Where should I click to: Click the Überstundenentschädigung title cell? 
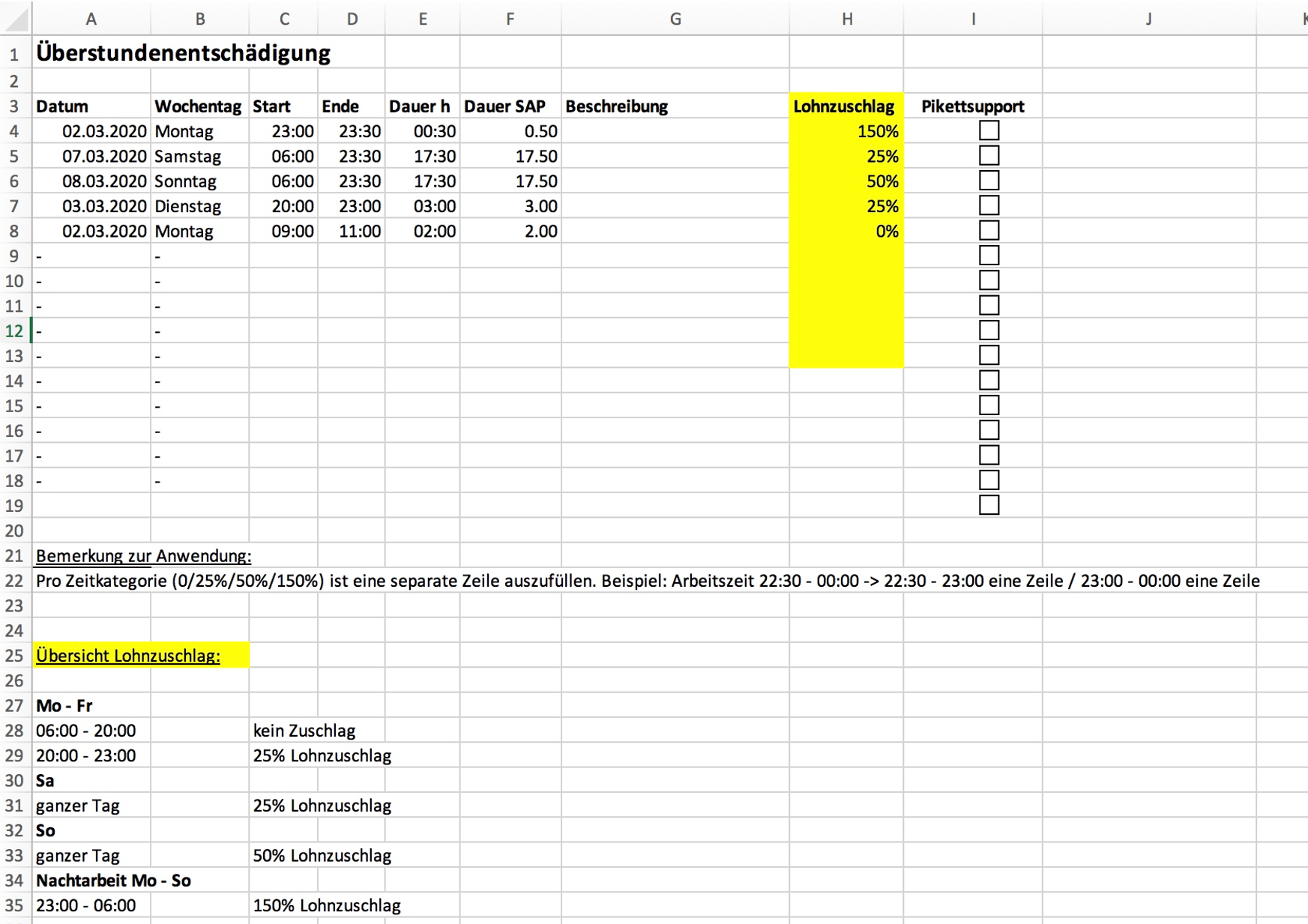[183, 53]
